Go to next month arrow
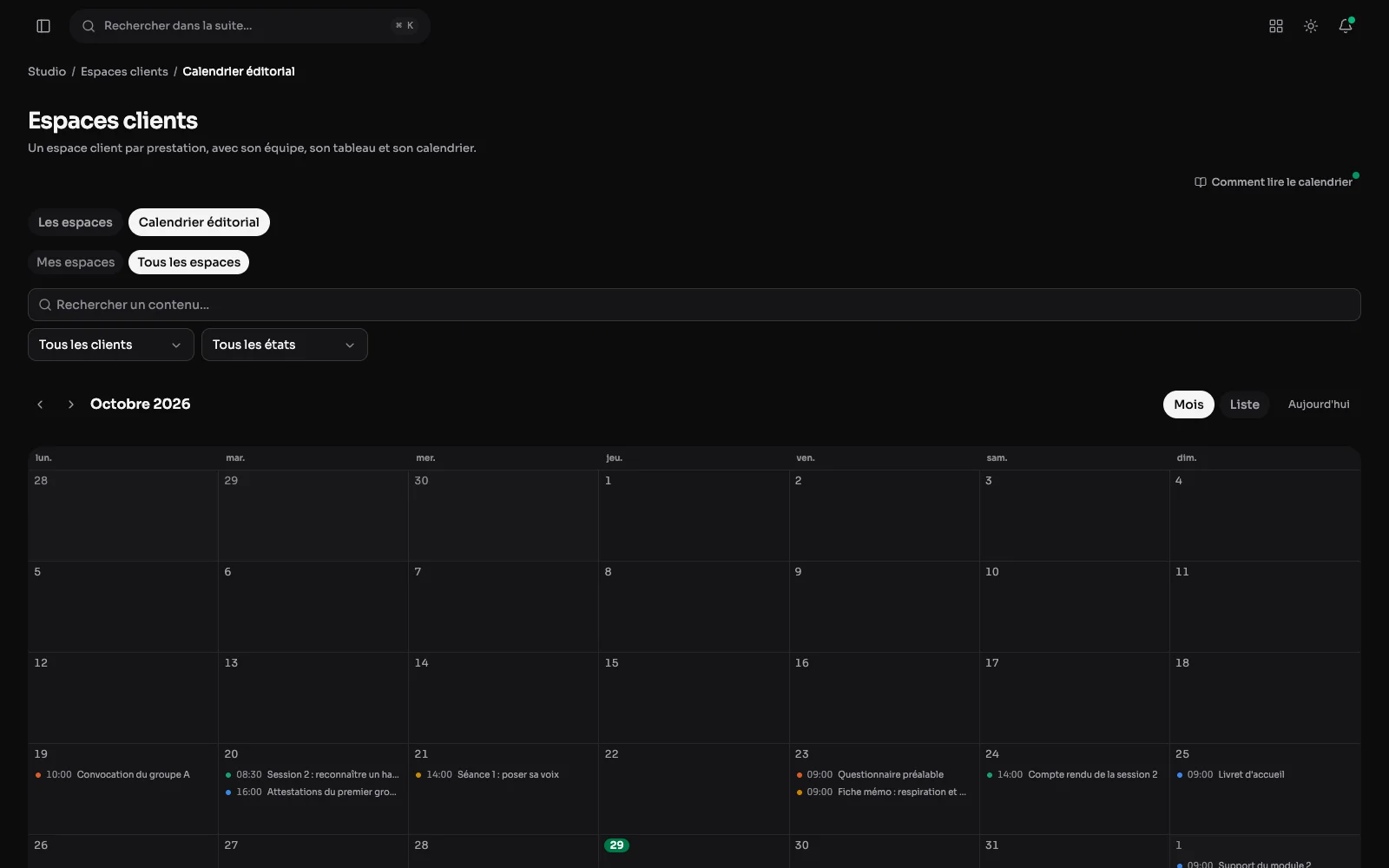The image size is (1389, 868). (x=71, y=404)
